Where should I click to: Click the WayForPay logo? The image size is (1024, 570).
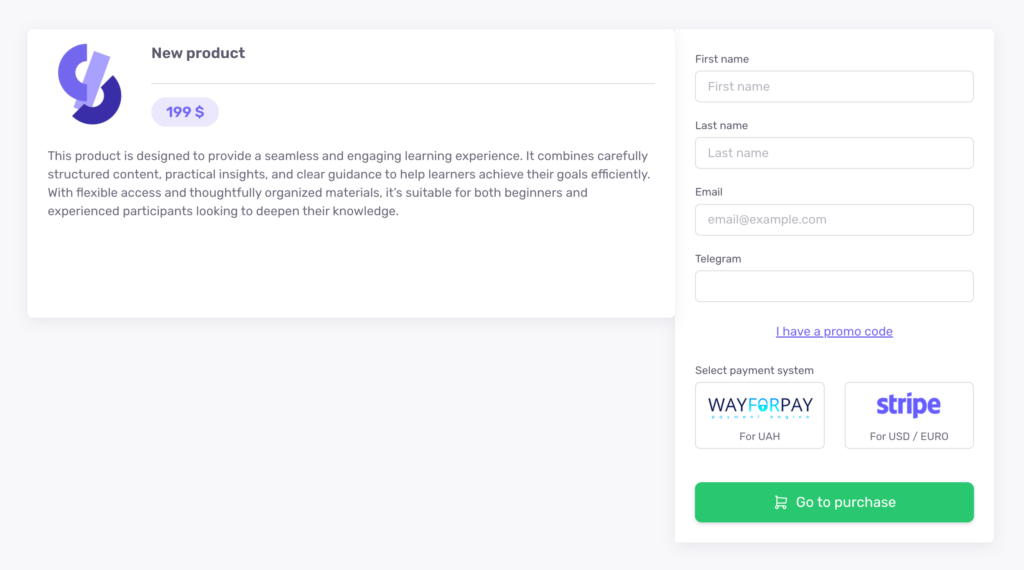pyautogui.click(x=760, y=407)
